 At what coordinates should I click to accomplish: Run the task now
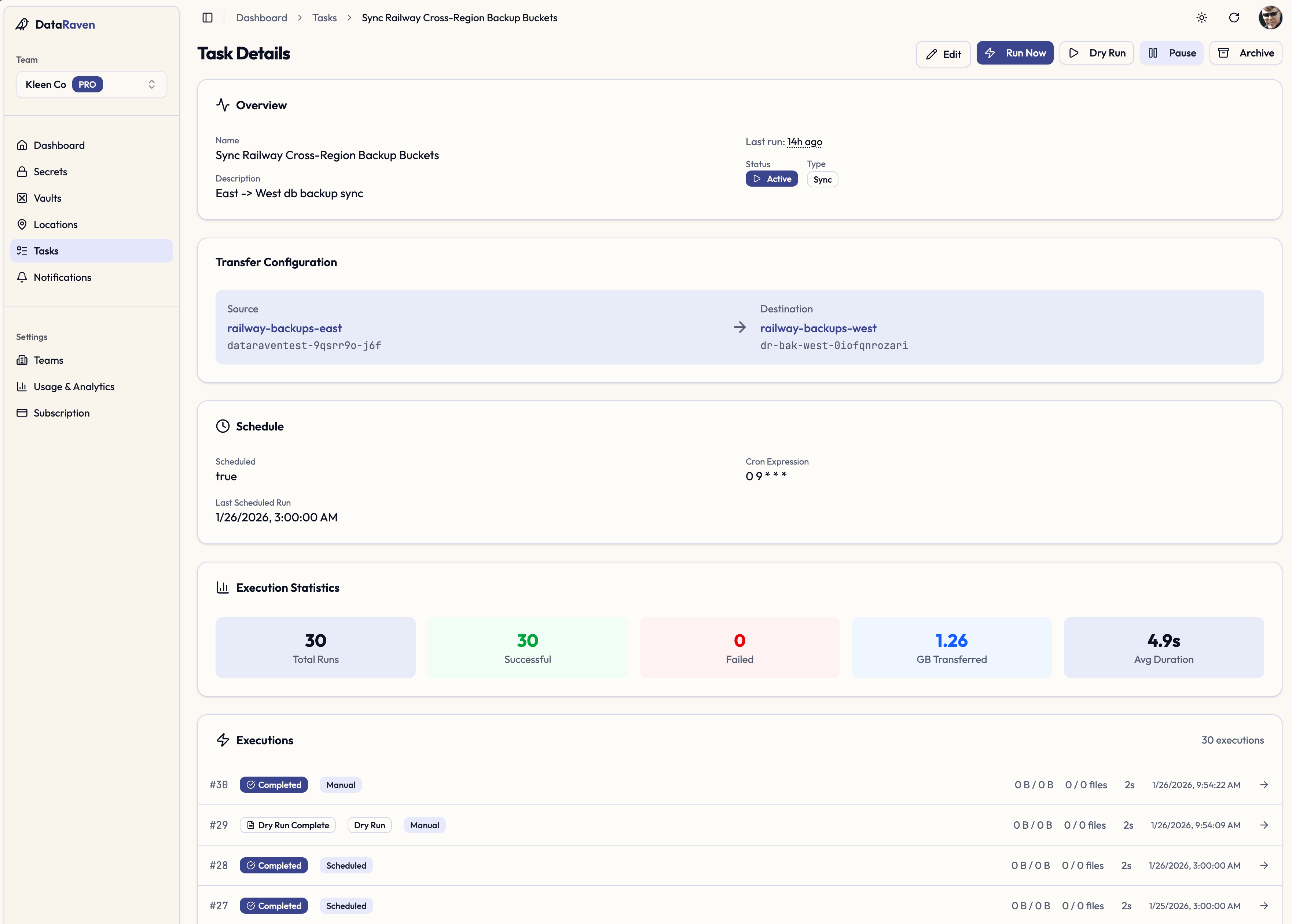(x=1015, y=53)
